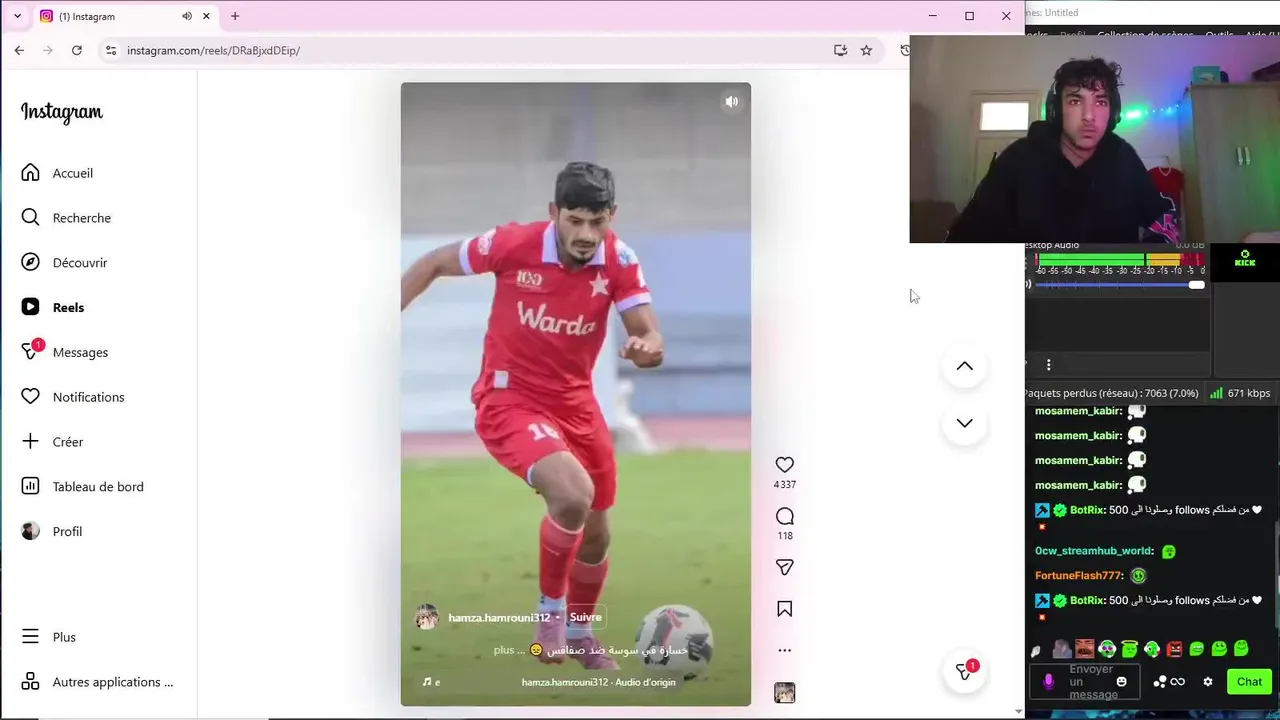Click the audio thumbnail below the options
The image size is (1280, 720).
pyautogui.click(x=785, y=693)
